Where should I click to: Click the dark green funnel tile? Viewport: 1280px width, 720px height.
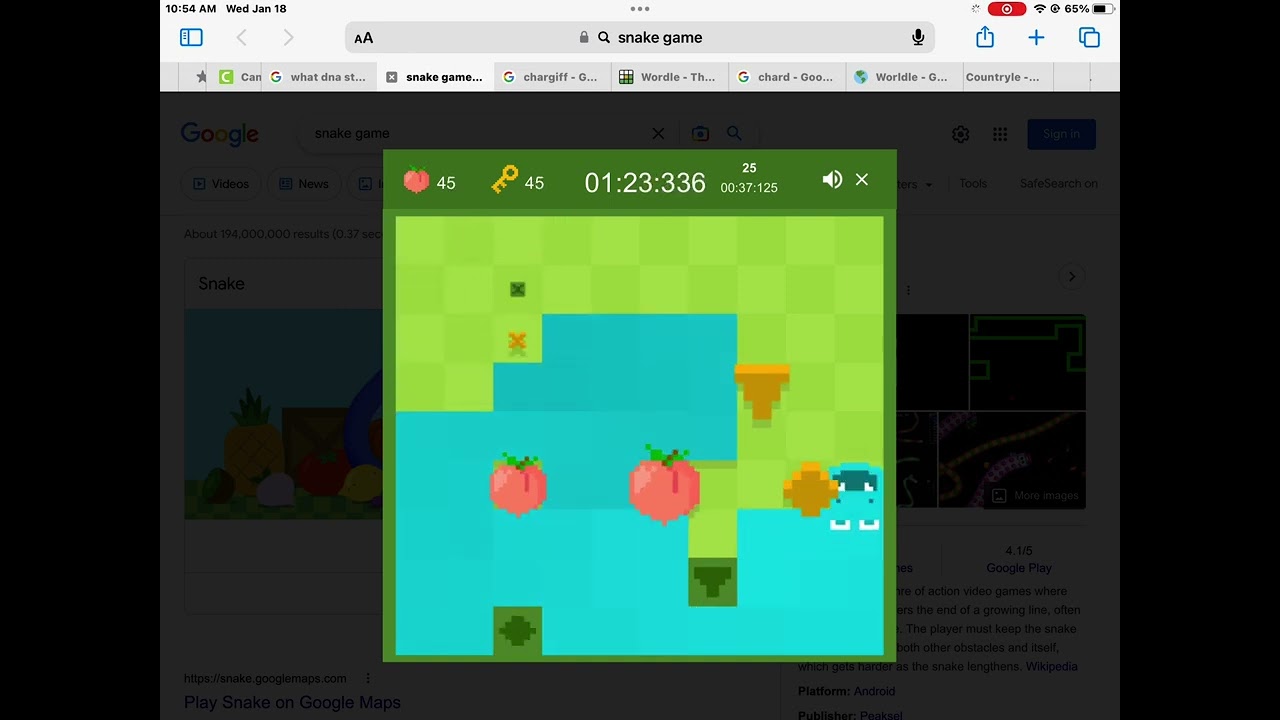point(713,582)
